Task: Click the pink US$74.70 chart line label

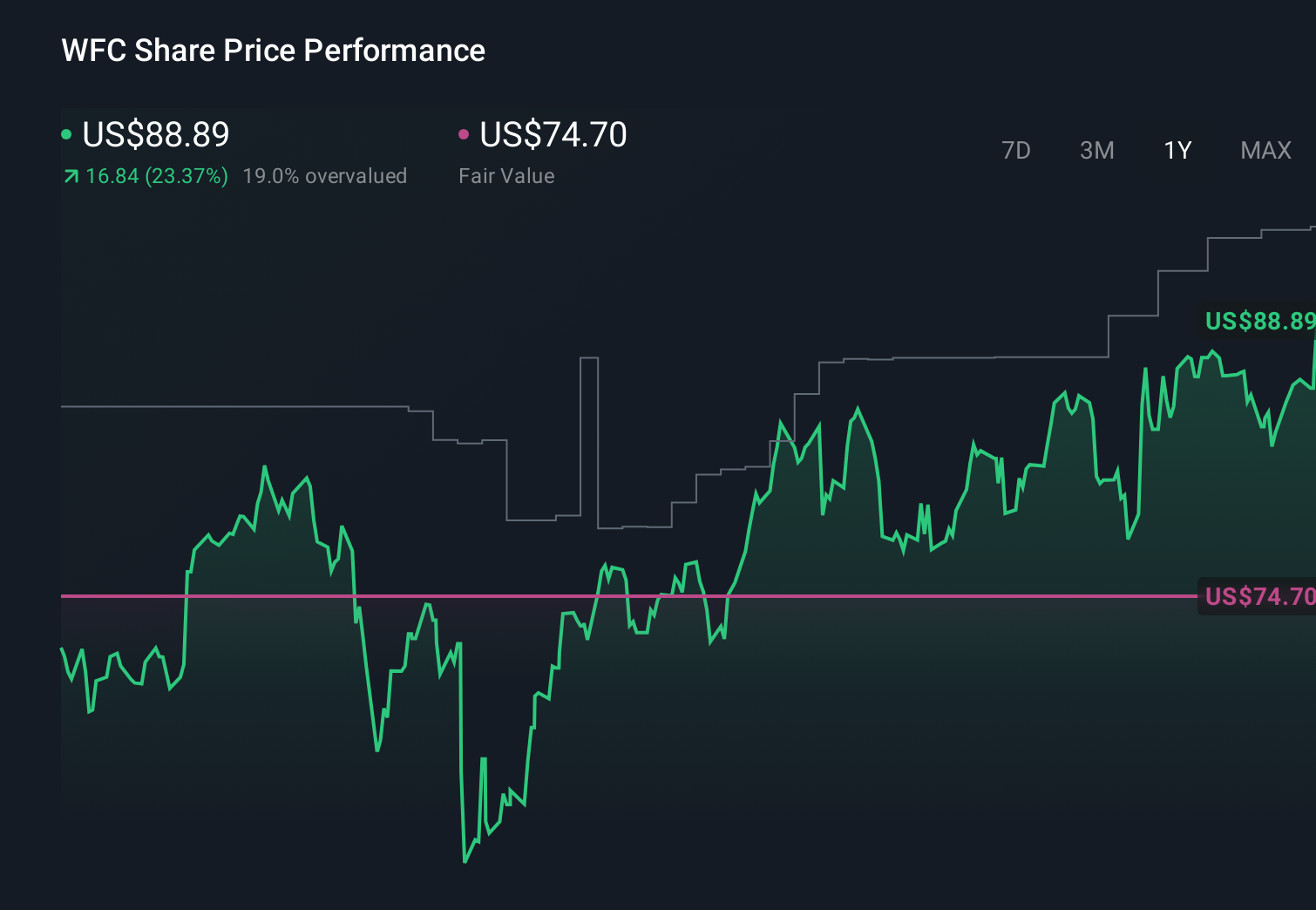Action: coord(1258,596)
